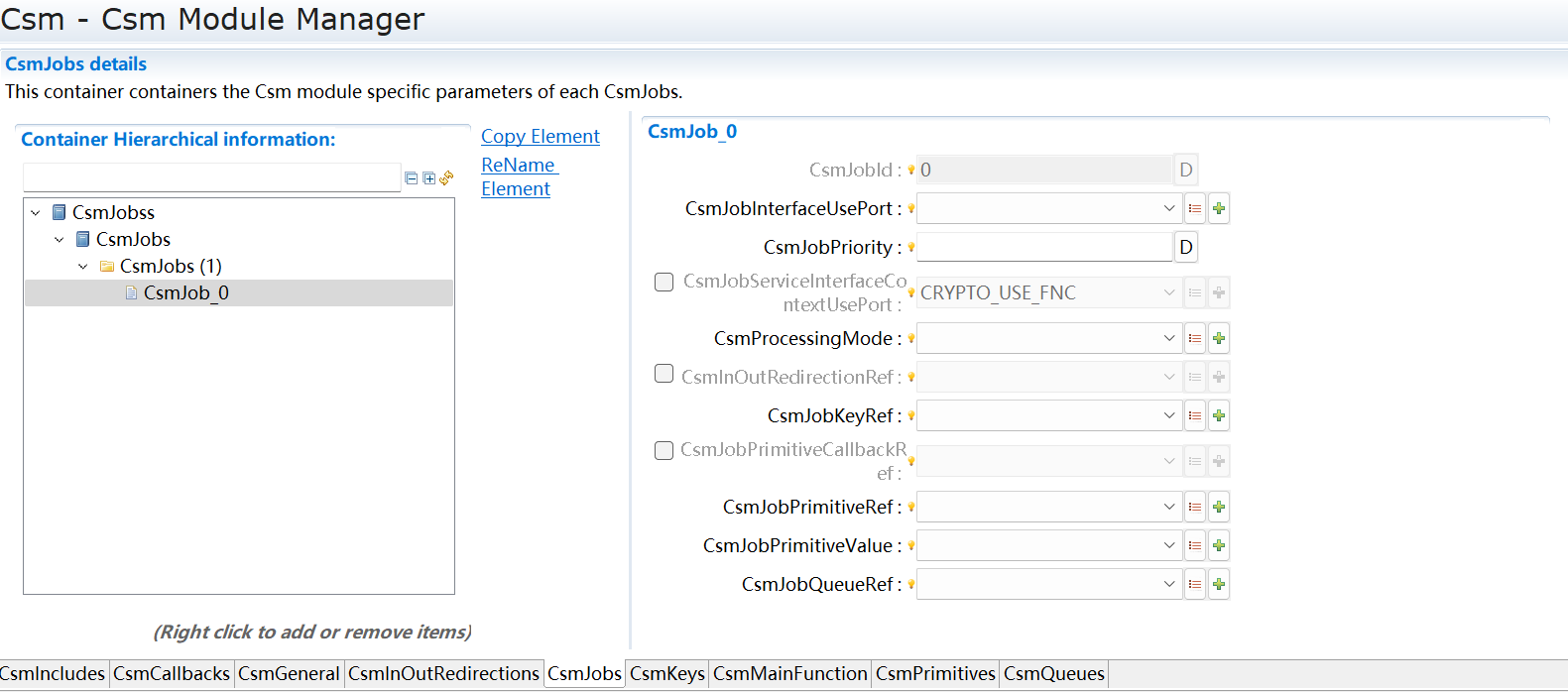This screenshot has height=692, width=1568.
Task: Open the CsmJobQueueRef dropdown
Action: tap(1168, 584)
